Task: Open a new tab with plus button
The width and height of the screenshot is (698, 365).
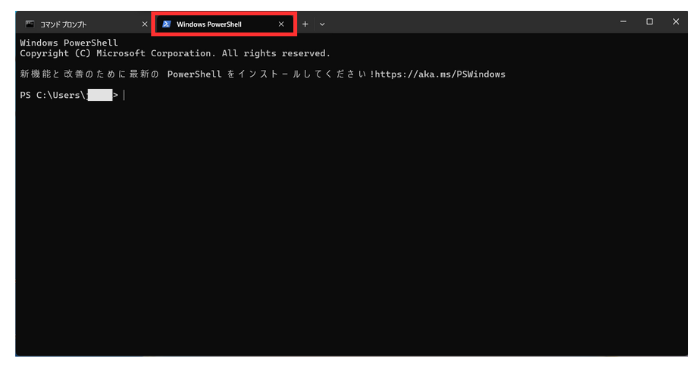Action: (x=305, y=24)
